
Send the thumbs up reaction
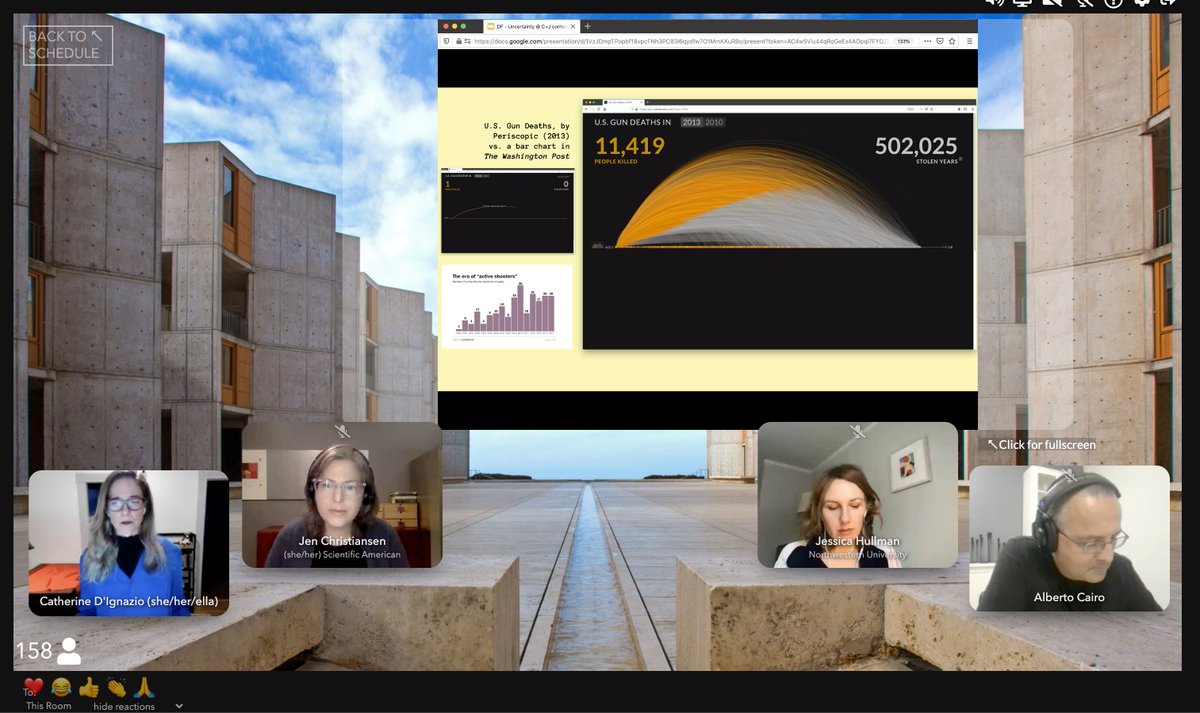(89, 687)
